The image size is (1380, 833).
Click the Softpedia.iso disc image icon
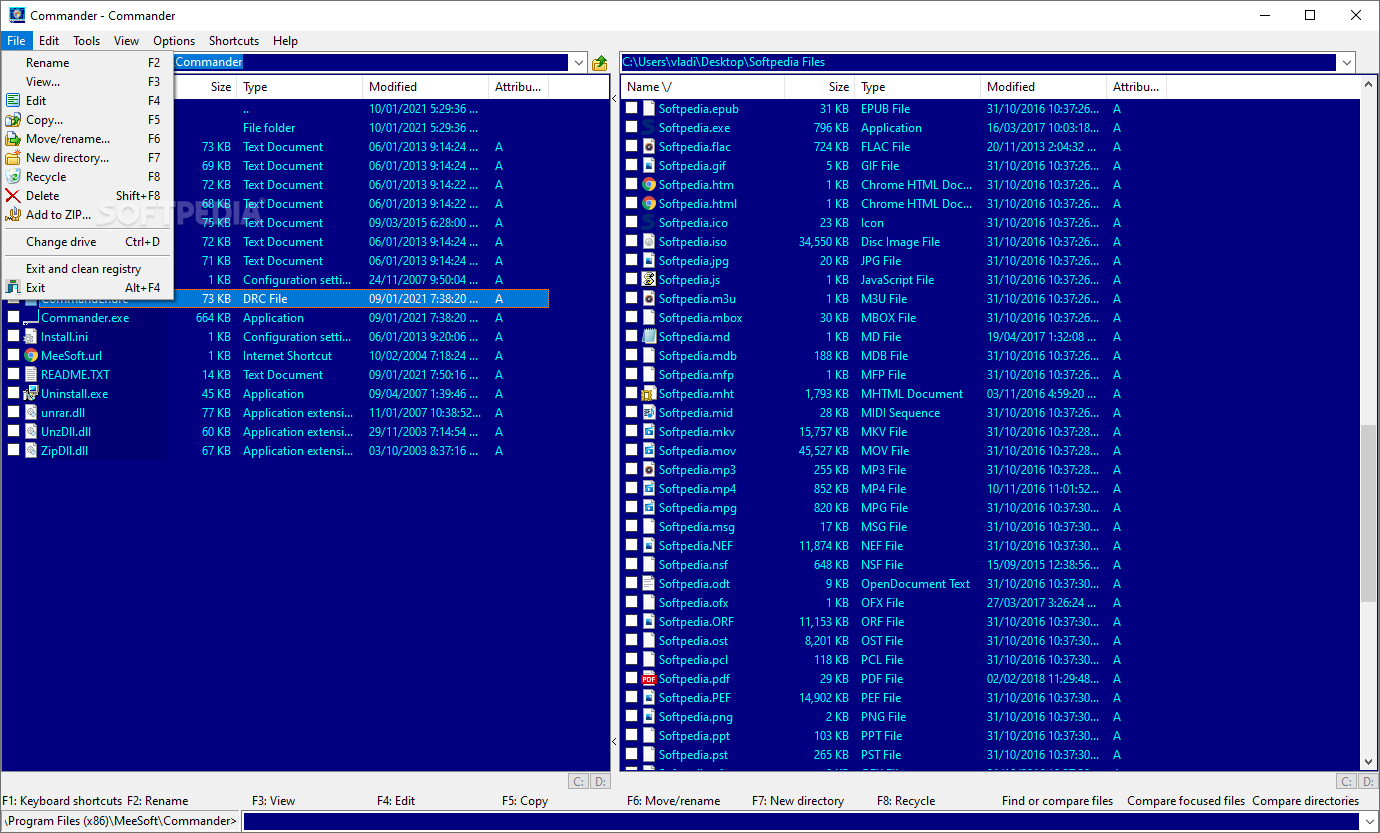pyautogui.click(x=648, y=241)
